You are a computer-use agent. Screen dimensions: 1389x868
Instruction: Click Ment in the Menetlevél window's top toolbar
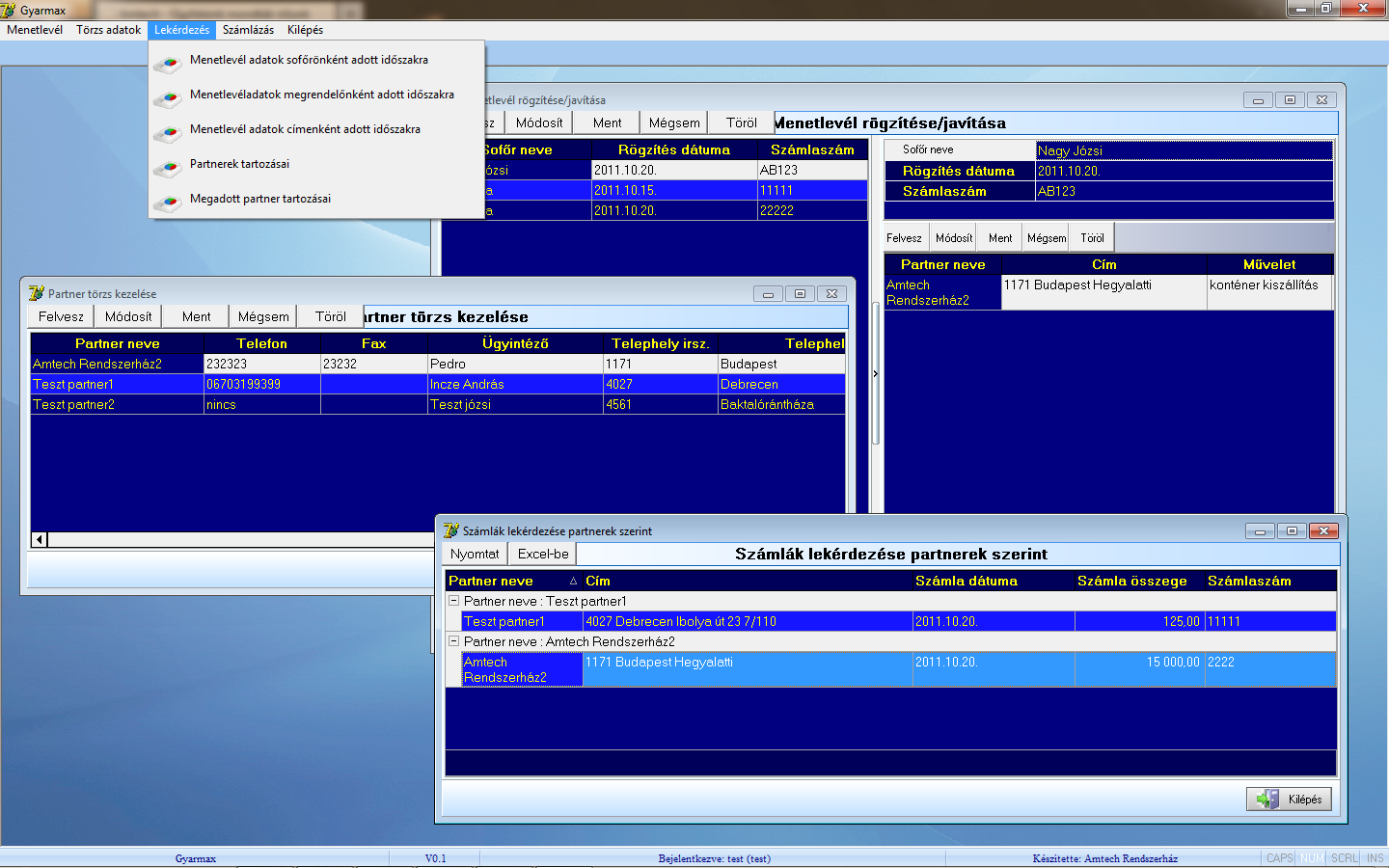(x=607, y=122)
